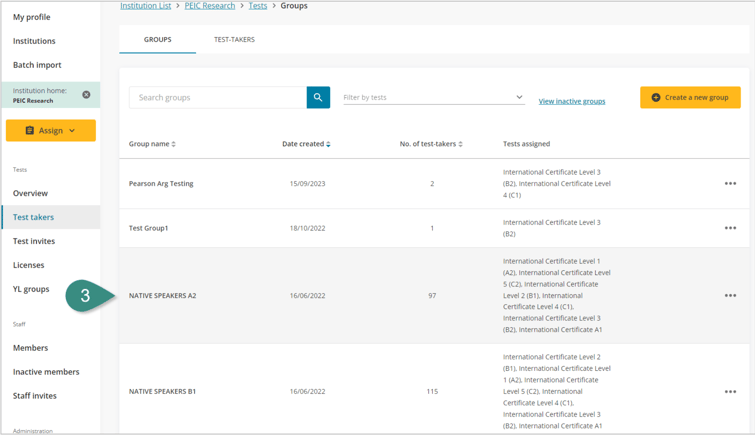Open options menu for Pearson Arg Testing
The image size is (755, 437).
pyautogui.click(x=730, y=184)
